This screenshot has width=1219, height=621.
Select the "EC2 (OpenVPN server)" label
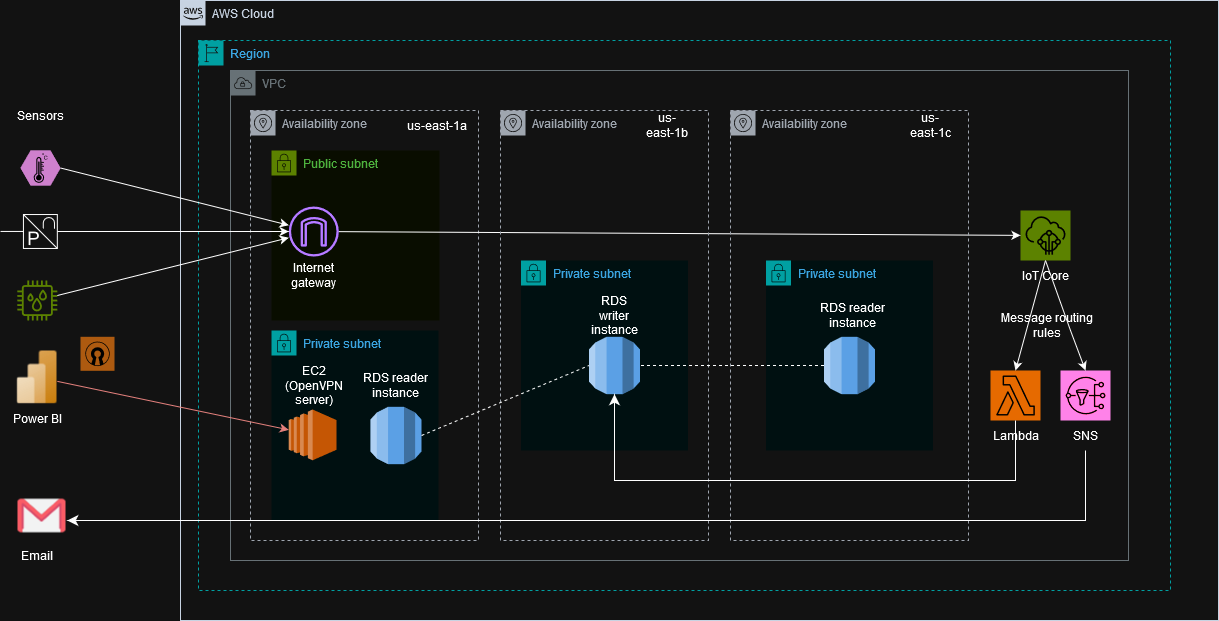tap(313, 385)
